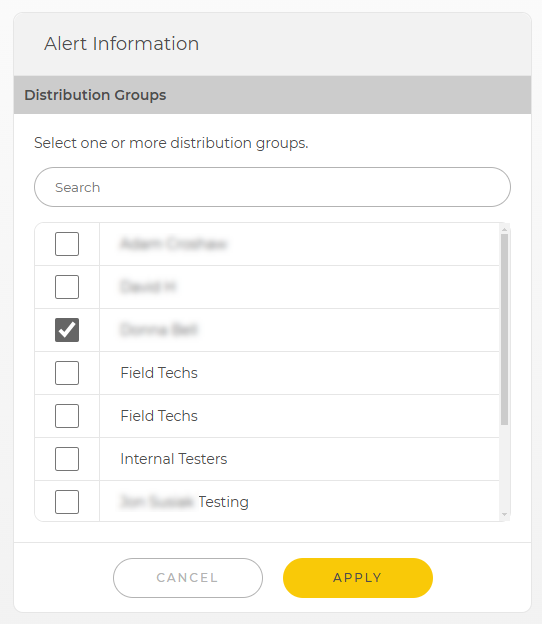Click the list scrollbar down arrow

pos(504,515)
